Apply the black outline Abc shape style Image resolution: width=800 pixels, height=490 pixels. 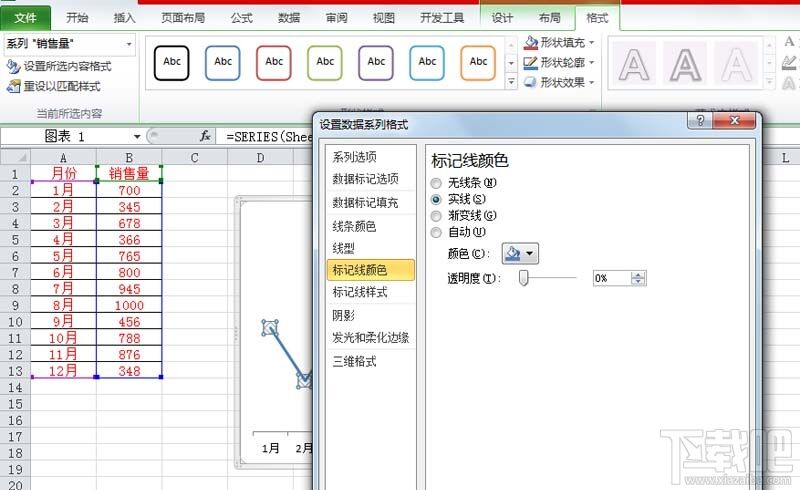(171, 63)
